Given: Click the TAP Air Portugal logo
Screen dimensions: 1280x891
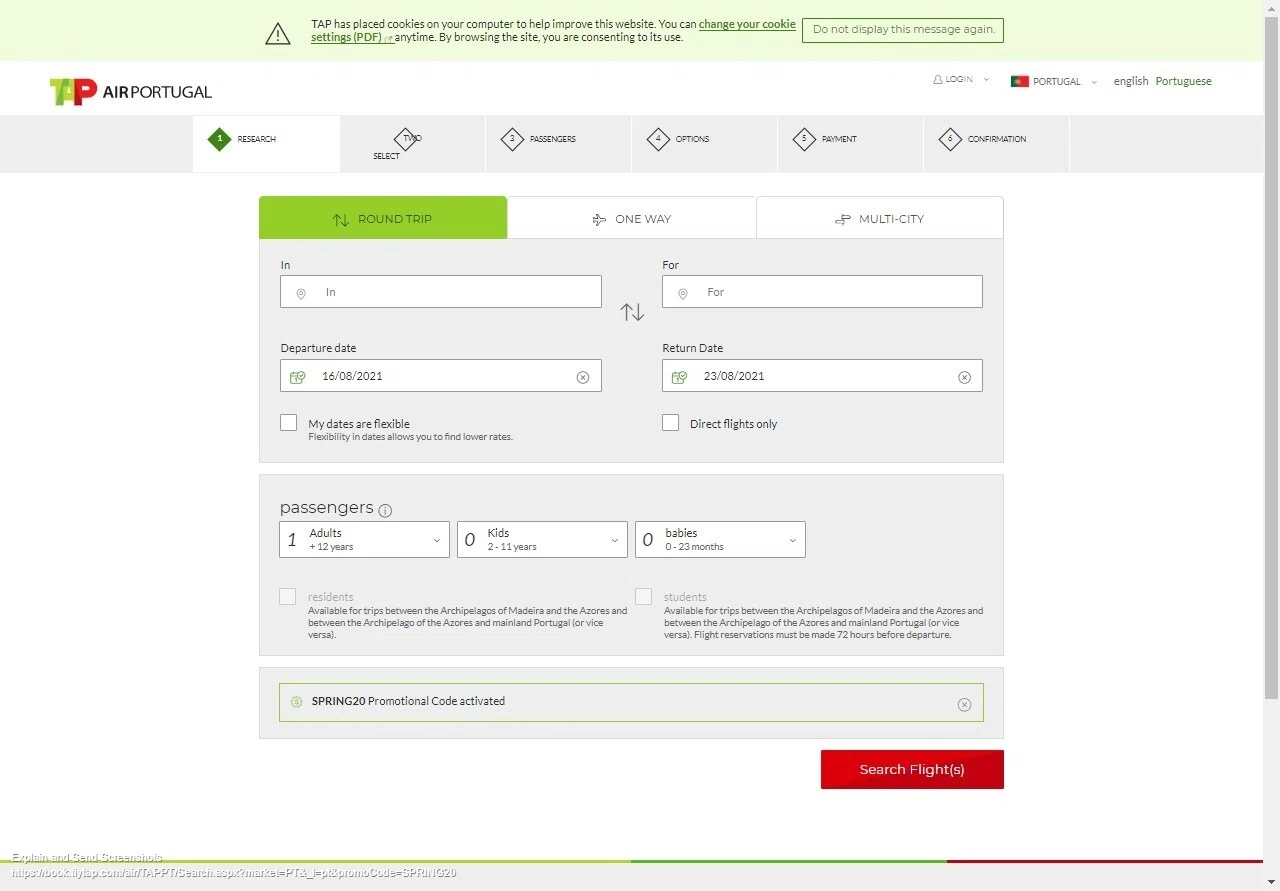Looking at the screenshot, I should 131,92.
